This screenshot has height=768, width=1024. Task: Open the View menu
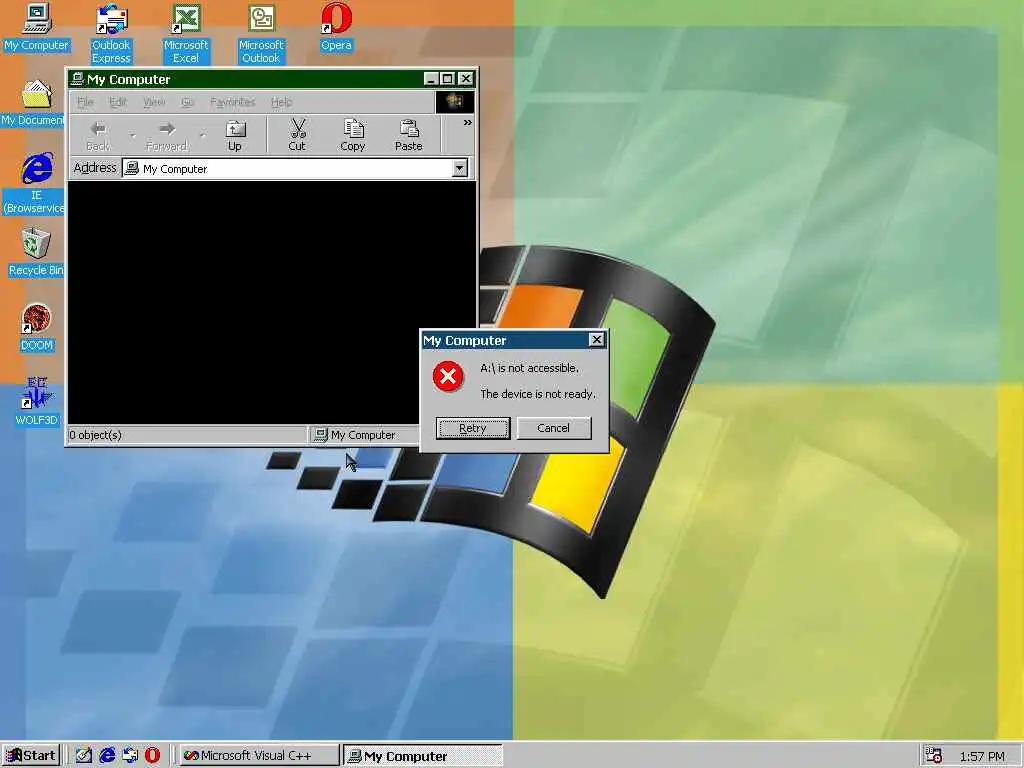154,102
